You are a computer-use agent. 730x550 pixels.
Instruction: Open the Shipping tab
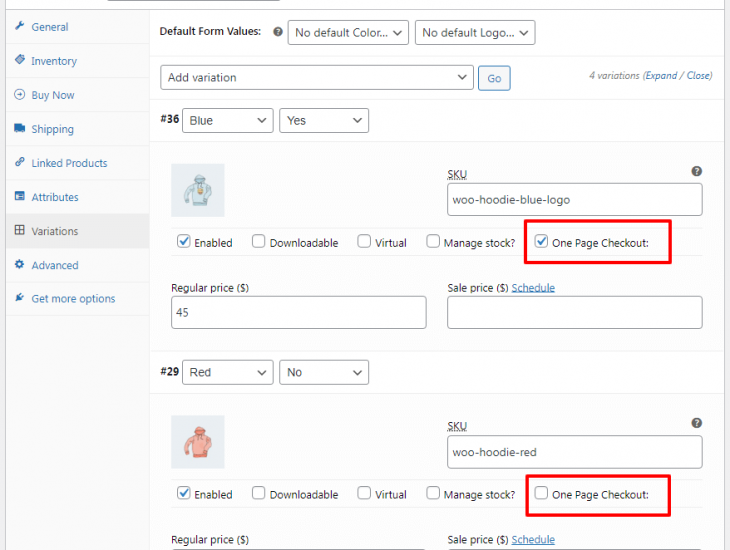pos(78,129)
